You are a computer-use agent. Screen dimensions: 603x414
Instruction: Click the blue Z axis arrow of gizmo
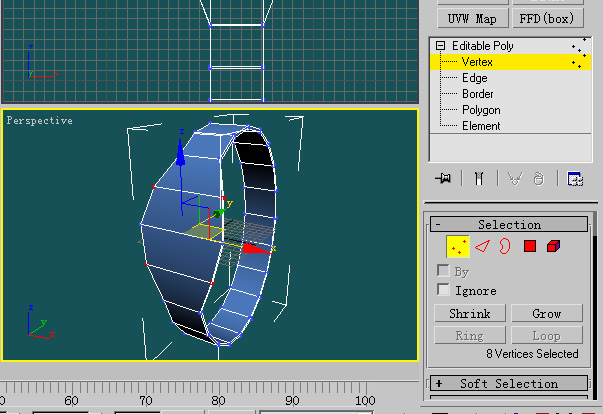(x=180, y=153)
